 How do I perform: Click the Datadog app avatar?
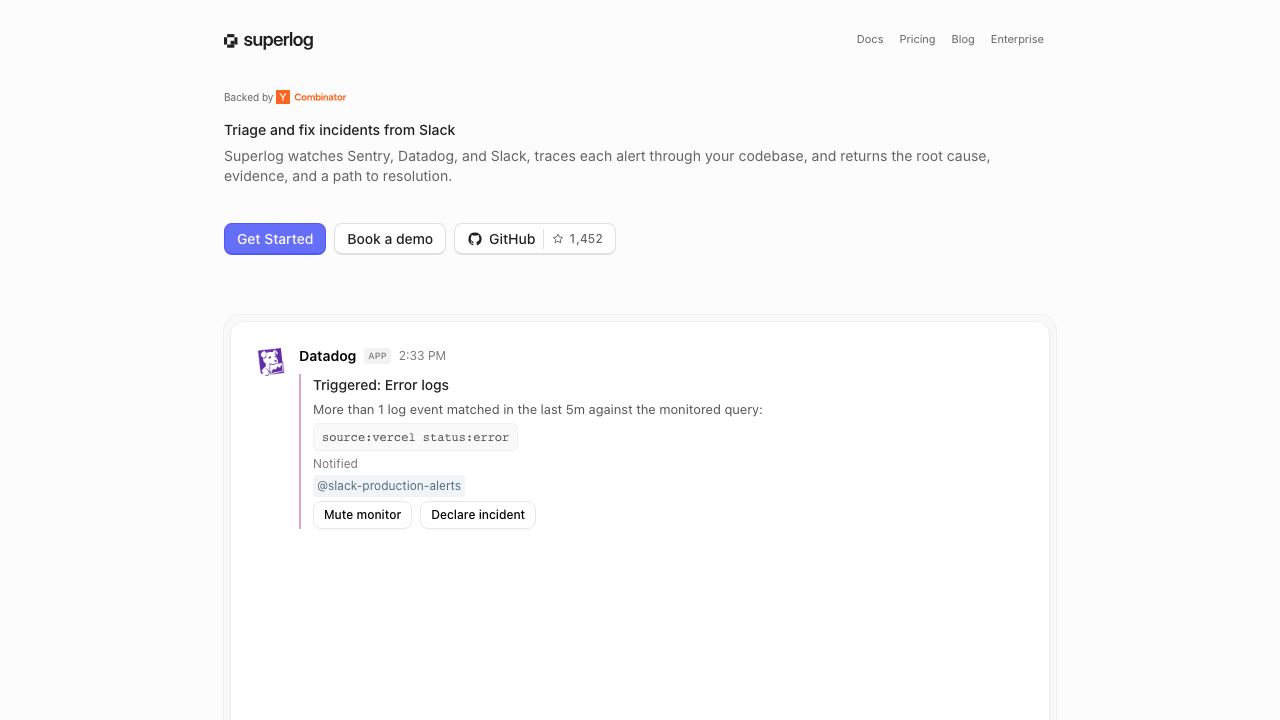click(271, 361)
